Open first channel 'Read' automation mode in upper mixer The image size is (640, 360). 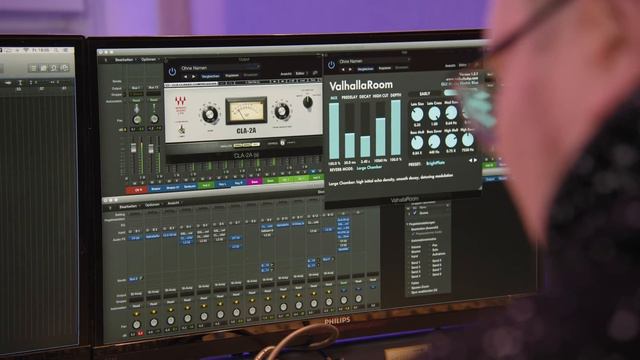(136, 100)
